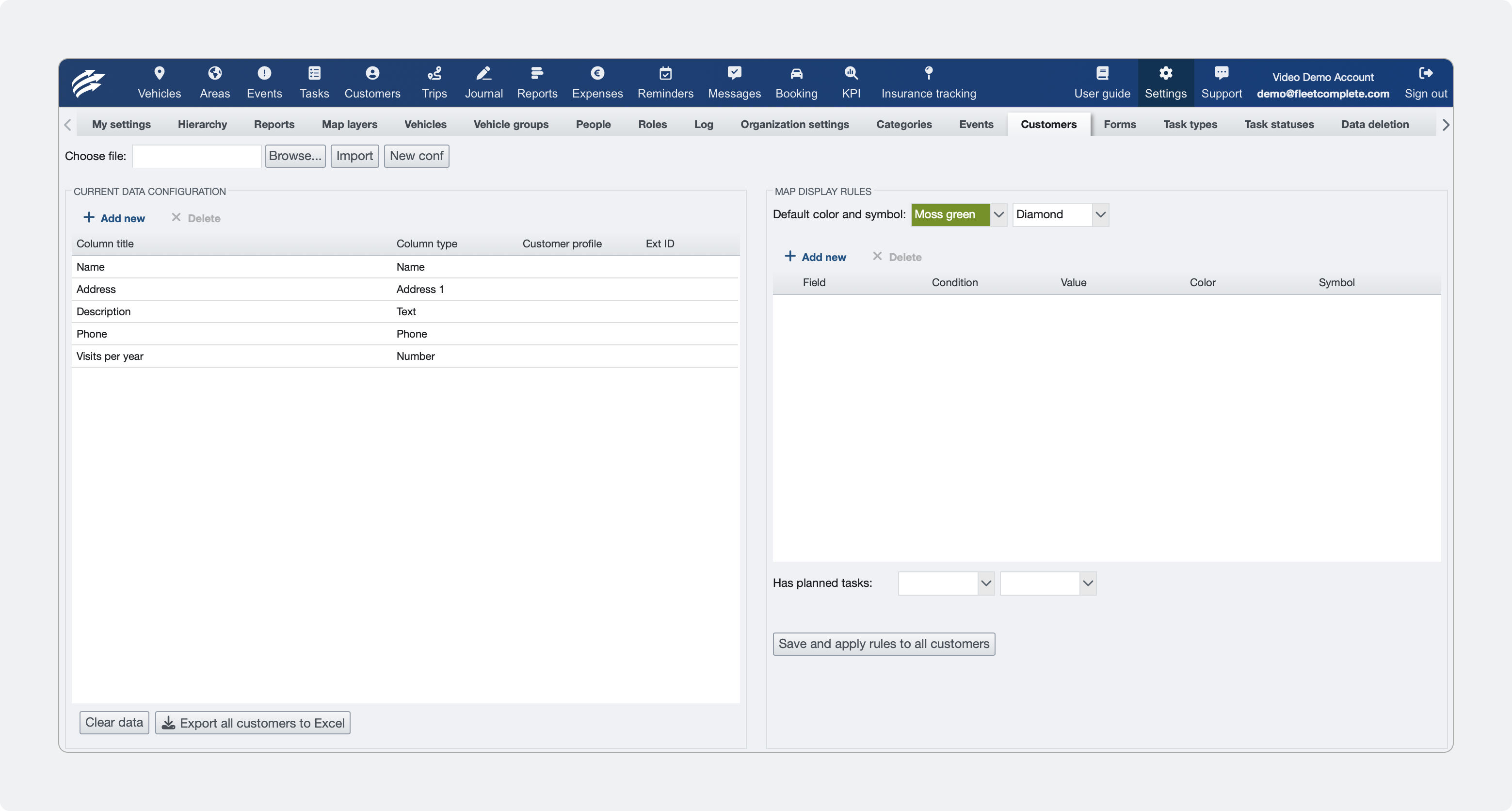Click Save and apply rules to all customers
Viewport: 1512px width, 811px height.
point(884,644)
